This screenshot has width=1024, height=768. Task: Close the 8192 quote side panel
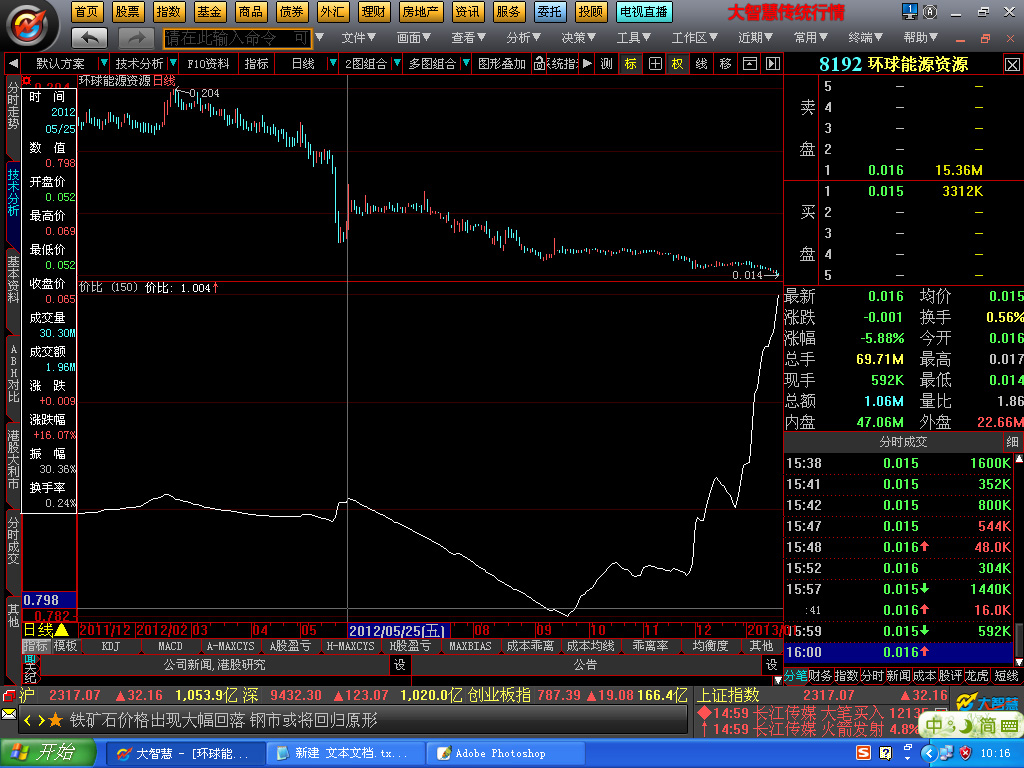point(1012,65)
